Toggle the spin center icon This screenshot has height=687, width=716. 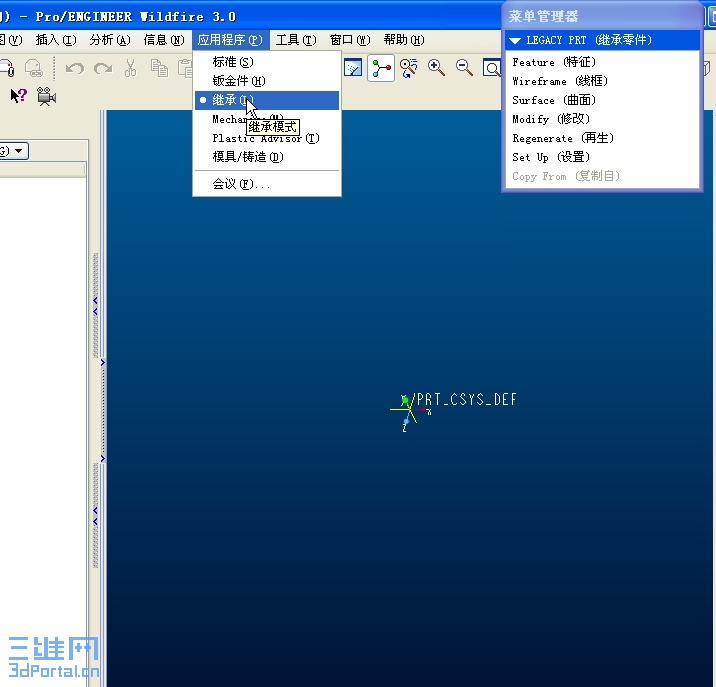(x=381, y=68)
